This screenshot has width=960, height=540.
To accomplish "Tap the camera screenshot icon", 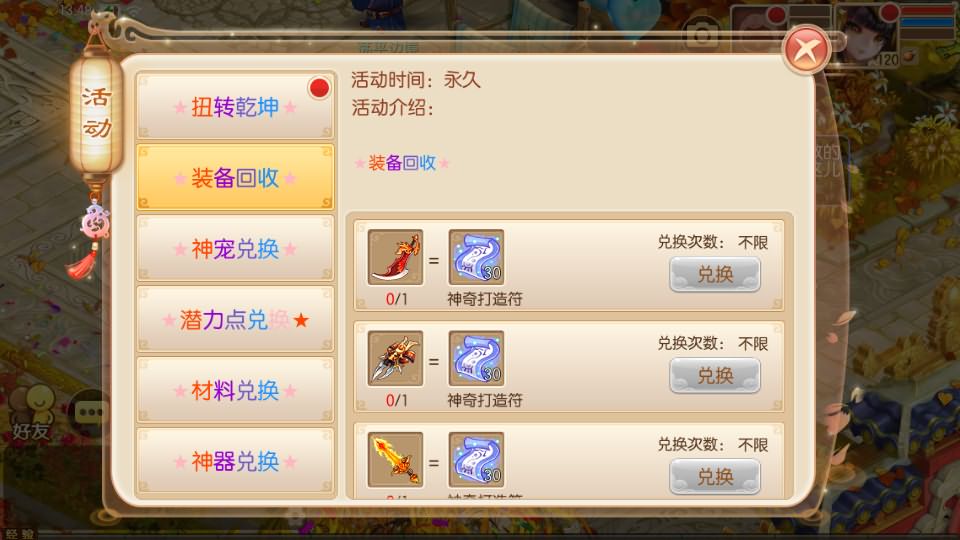I will [x=702, y=34].
